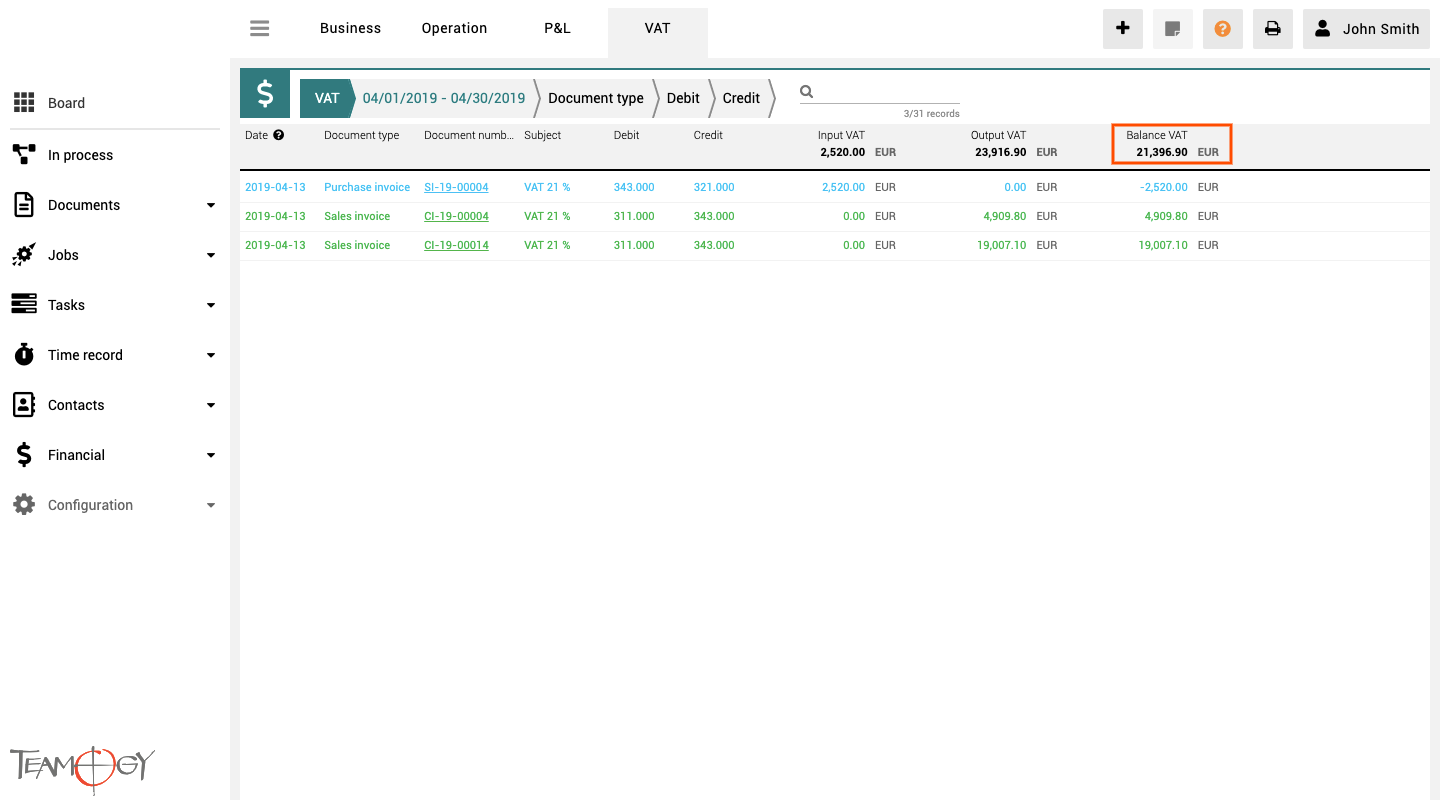Switch to the Business tab
This screenshot has width=1440, height=800.
tap(350, 28)
